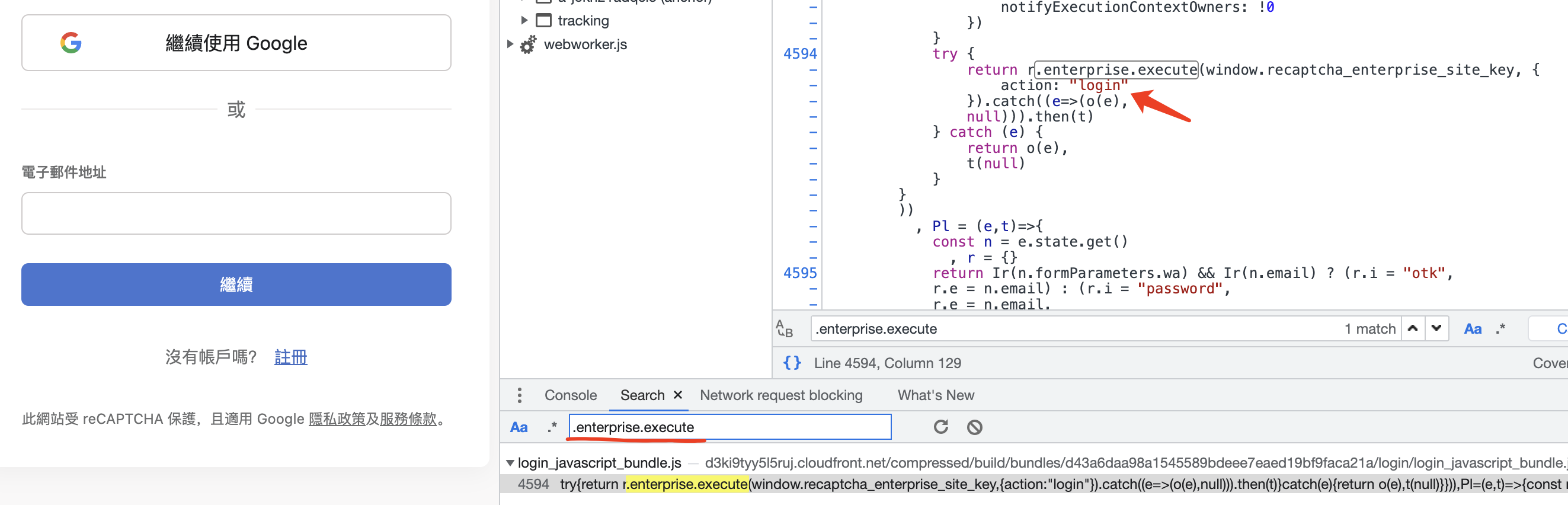Focus the email address input field
1568x505 pixels.
point(236,213)
